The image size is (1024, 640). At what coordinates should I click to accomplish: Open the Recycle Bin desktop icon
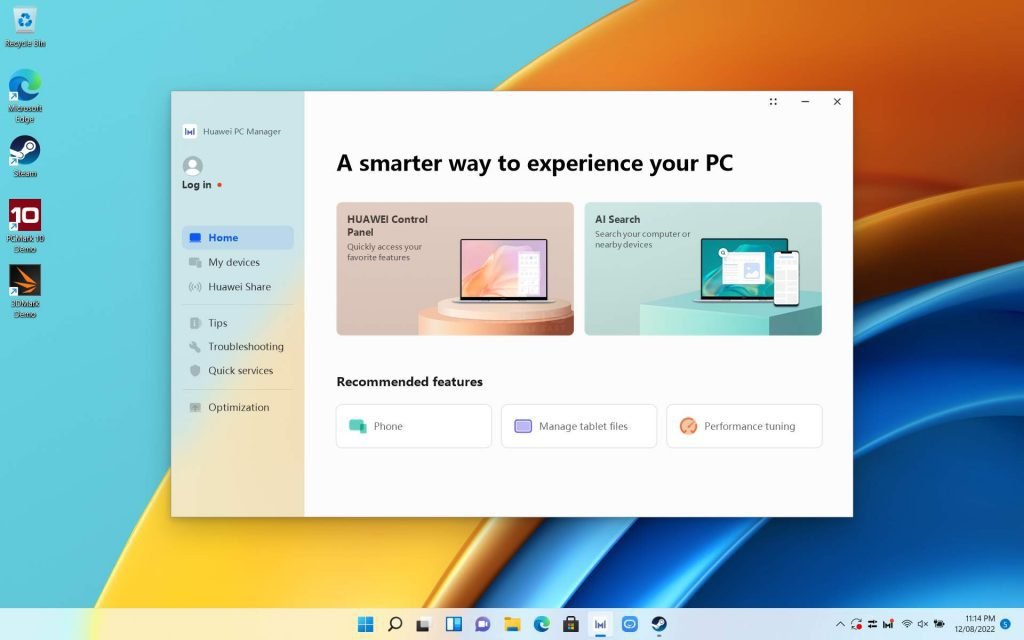(25, 28)
